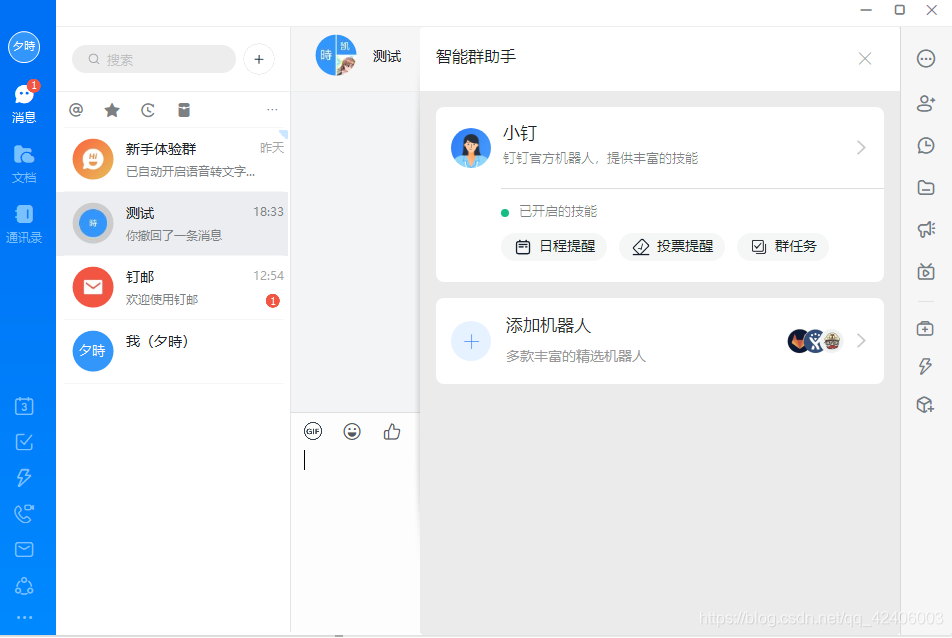Open the chat history clock icon in the right toolbar
Image resolution: width=952 pixels, height=638 pixels.
tap(926, 146)
